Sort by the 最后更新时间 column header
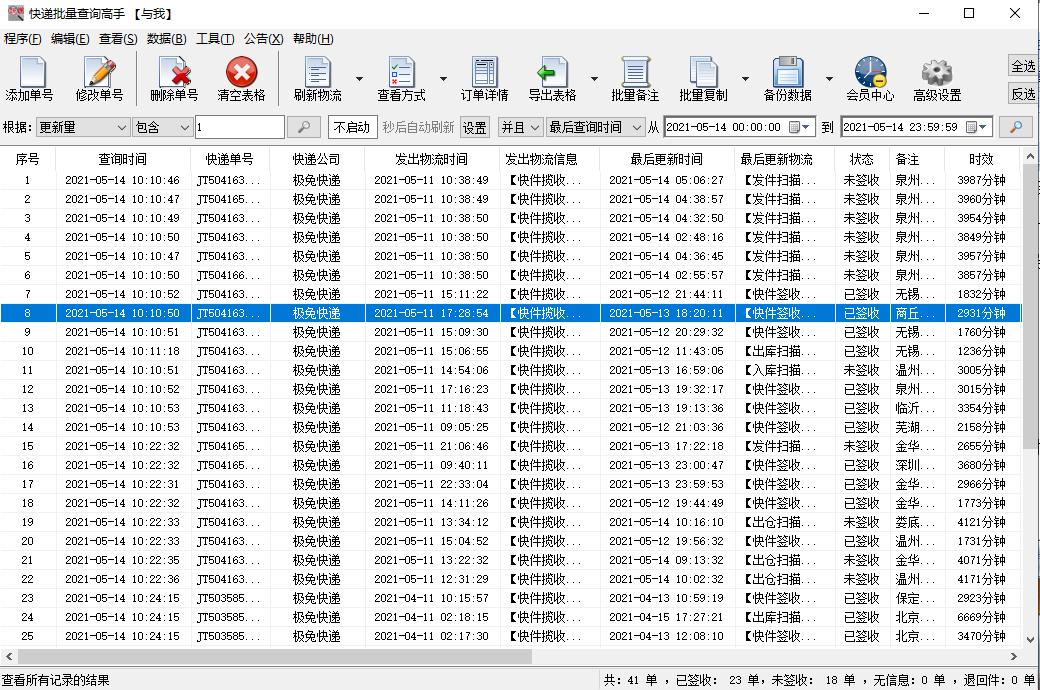Image resolution: width=1040 pixels, height=690 pixels. coord(666,159)
